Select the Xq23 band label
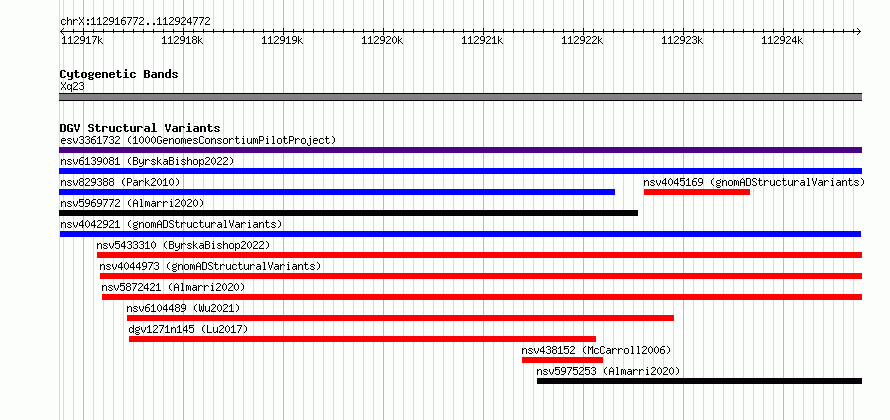 pyautogui.click(x=73, y=86)
